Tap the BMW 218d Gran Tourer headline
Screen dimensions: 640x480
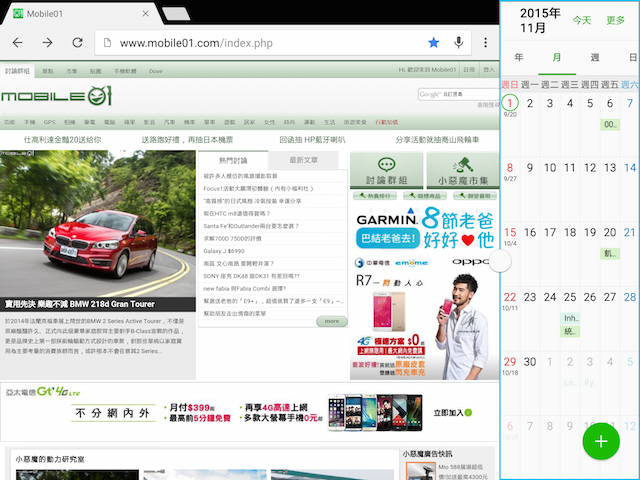click(x=80, y=304)
